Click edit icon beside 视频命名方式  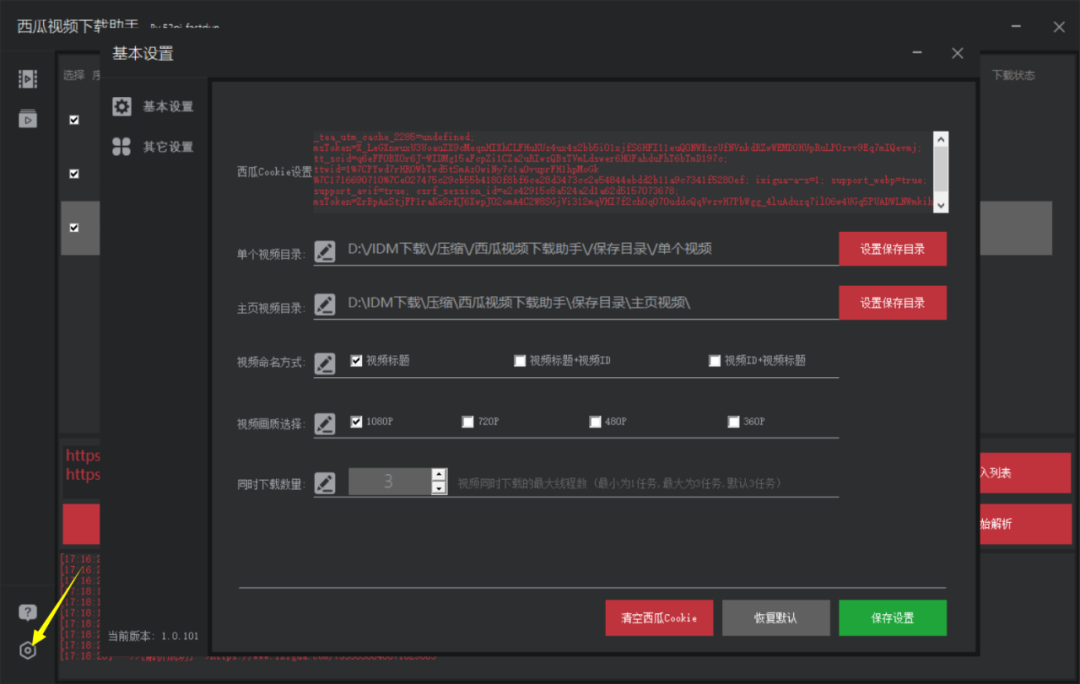tap(325, 363)
